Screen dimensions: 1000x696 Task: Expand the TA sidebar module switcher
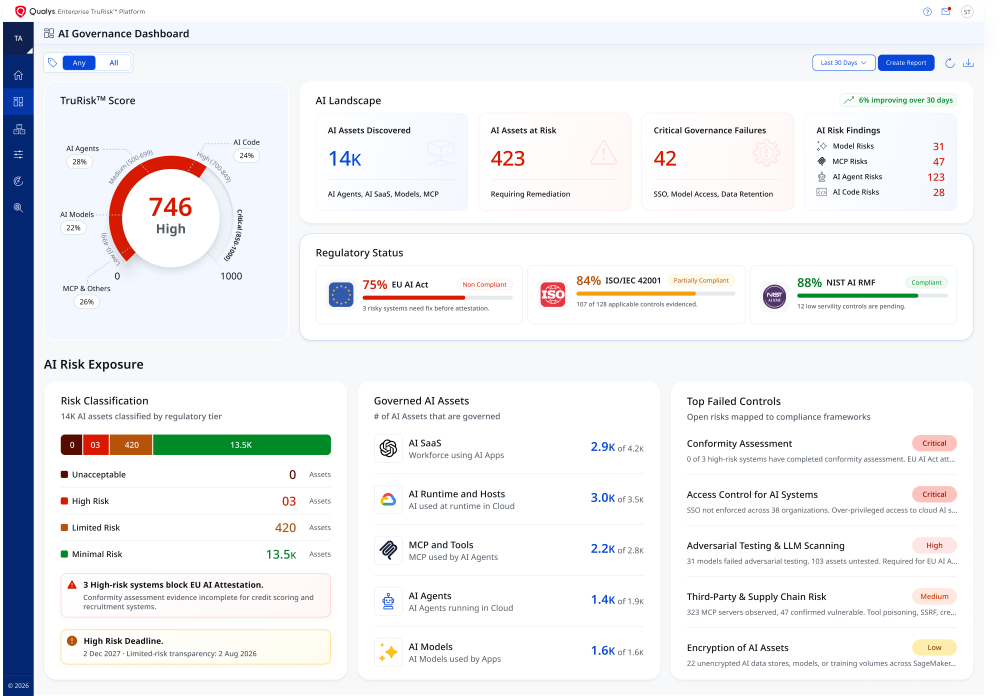[18, 39]
